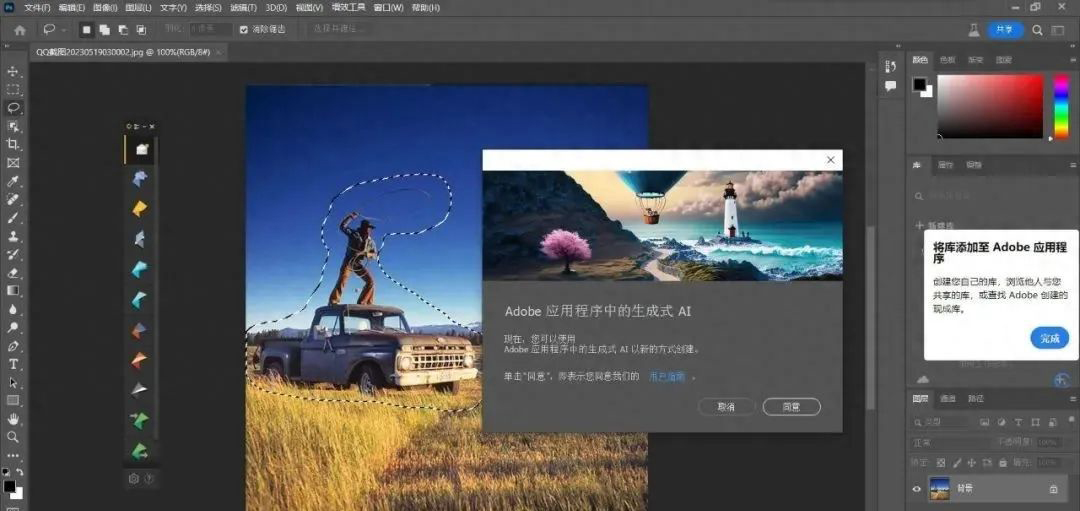Toggle the anti-alias checkbox
The height and width of the screenshot is (511, 1080).
click(243, 30)
